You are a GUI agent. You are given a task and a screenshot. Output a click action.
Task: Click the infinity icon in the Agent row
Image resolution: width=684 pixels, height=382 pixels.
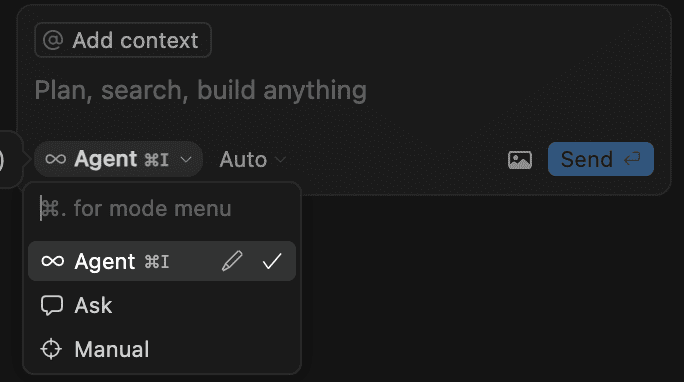click(x=52, y=261)
